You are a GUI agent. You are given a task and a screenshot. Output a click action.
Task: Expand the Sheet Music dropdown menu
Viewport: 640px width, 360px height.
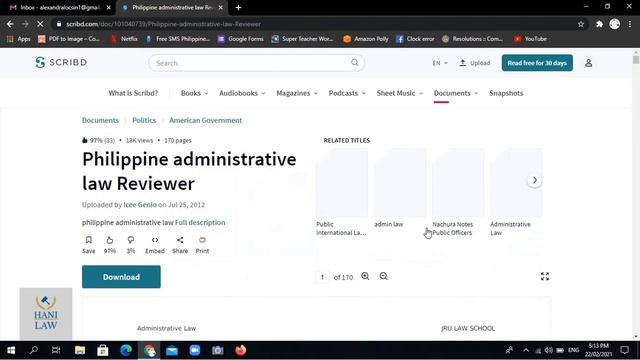[x=400, y=93]
